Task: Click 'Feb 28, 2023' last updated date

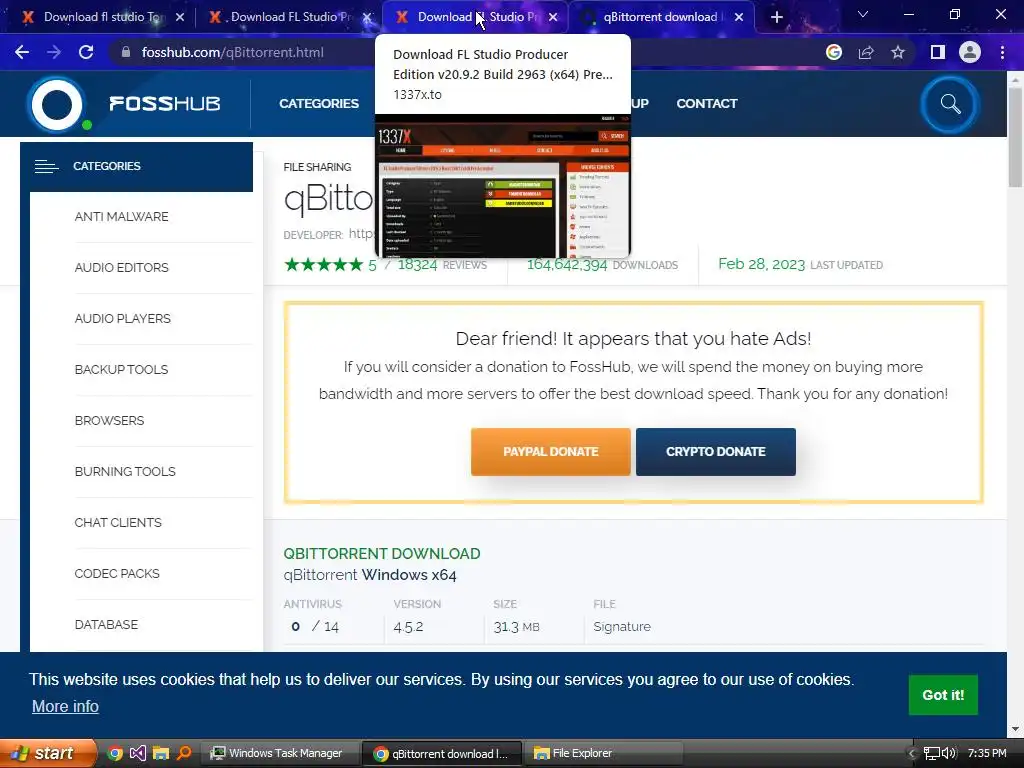Action: tap(761, 264)
